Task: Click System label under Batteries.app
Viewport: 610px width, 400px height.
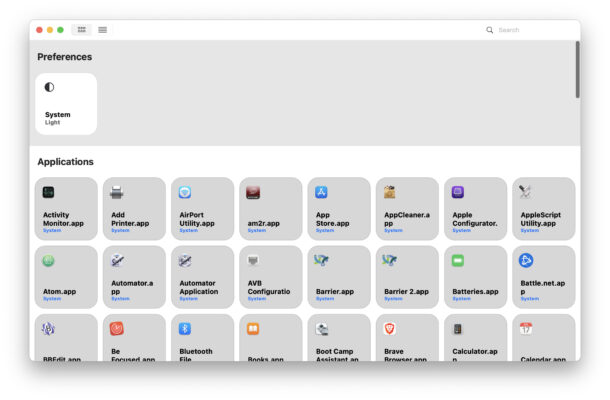Action: click(461, 298)
